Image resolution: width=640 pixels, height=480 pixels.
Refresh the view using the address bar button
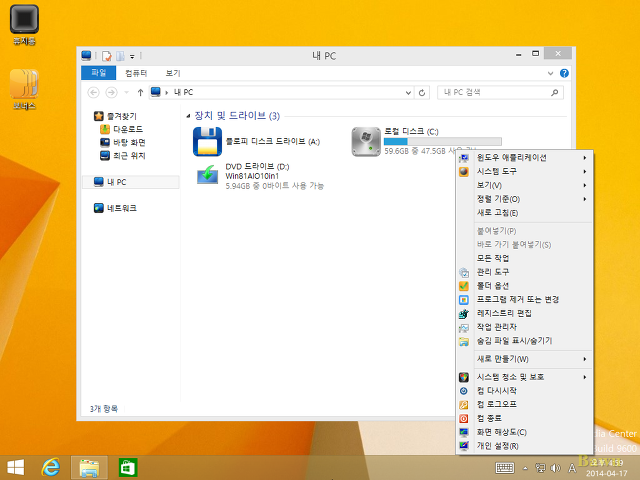click(422, 93)
